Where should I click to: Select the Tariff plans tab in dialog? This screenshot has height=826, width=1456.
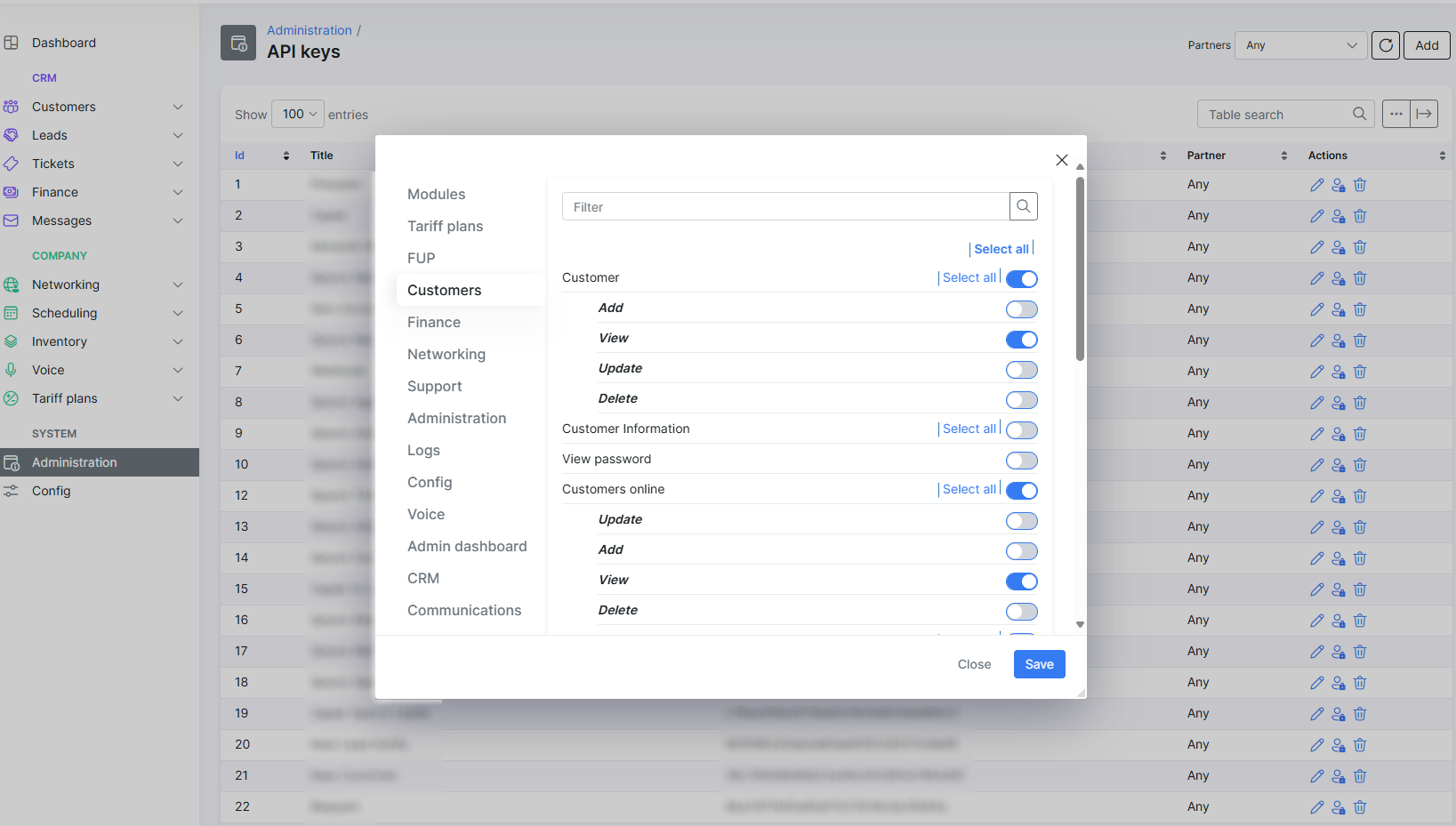[445, 226]
